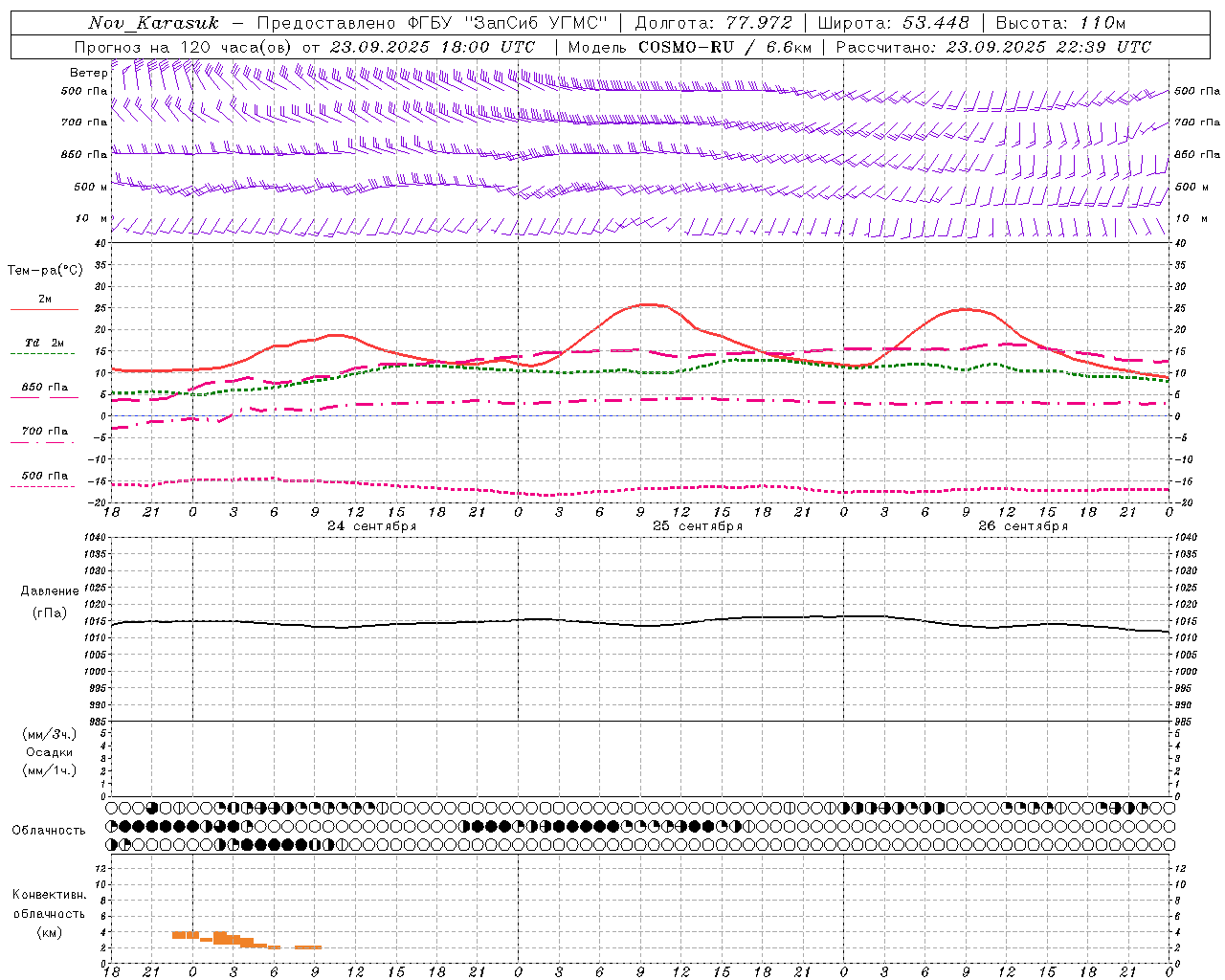Viewport: 1225px width, 980px height.
Task: Select the forecast start text 23.09.2025 18:00 UTC
Action: (433, 47)
